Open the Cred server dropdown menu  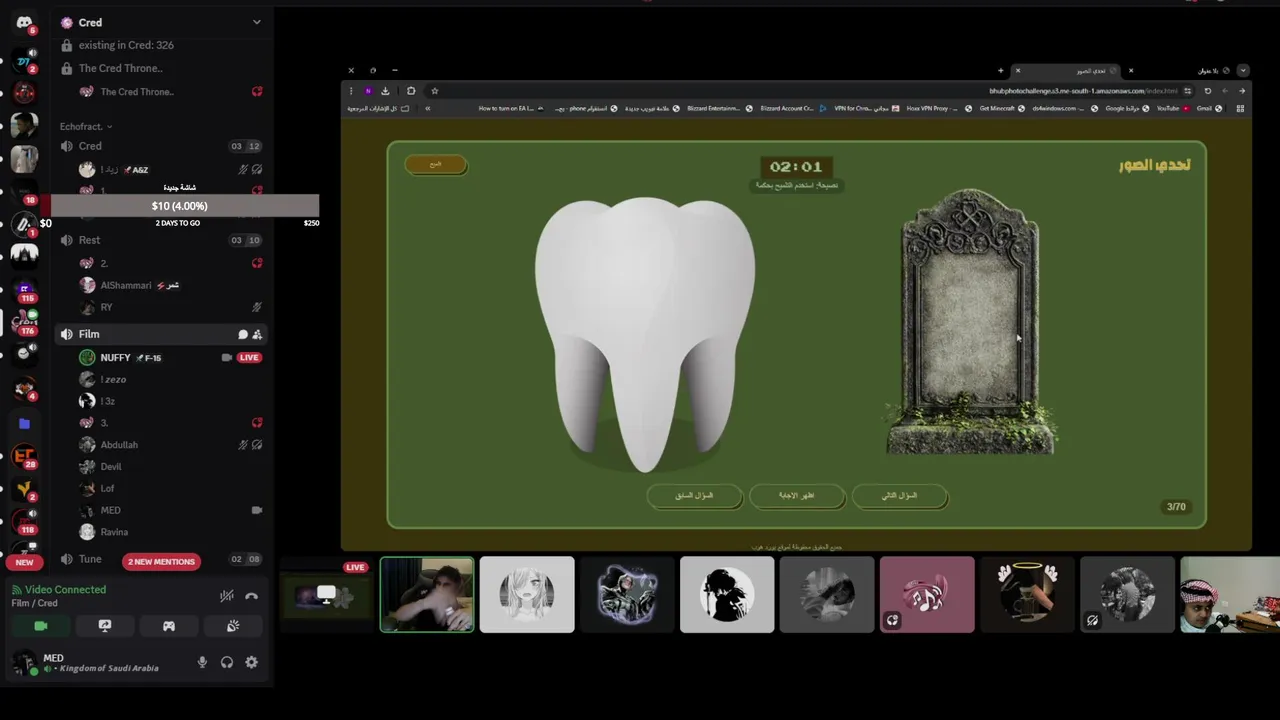(x=256, y=22)
